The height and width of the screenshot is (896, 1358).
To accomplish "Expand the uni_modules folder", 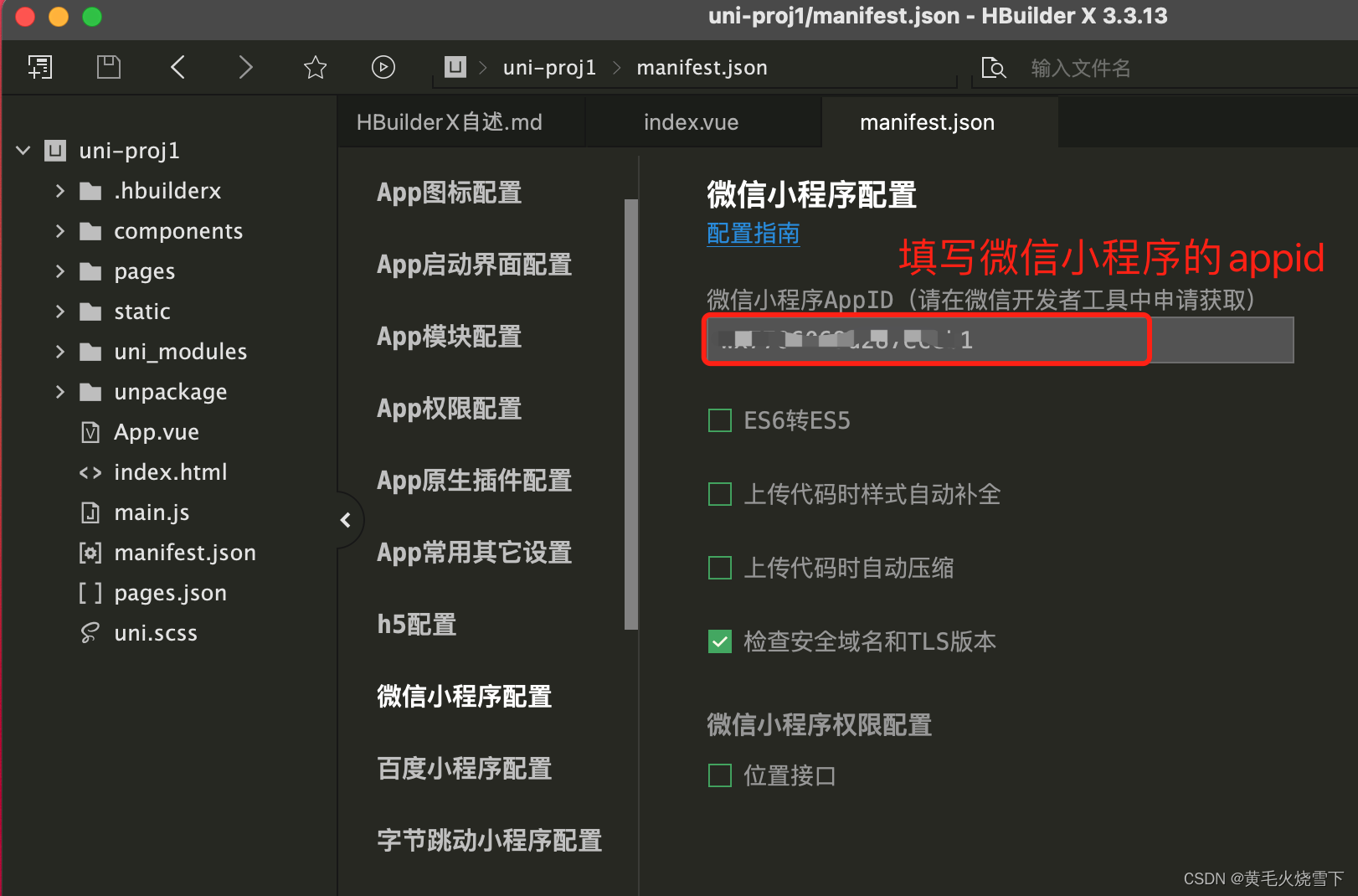I will point(59,351).
